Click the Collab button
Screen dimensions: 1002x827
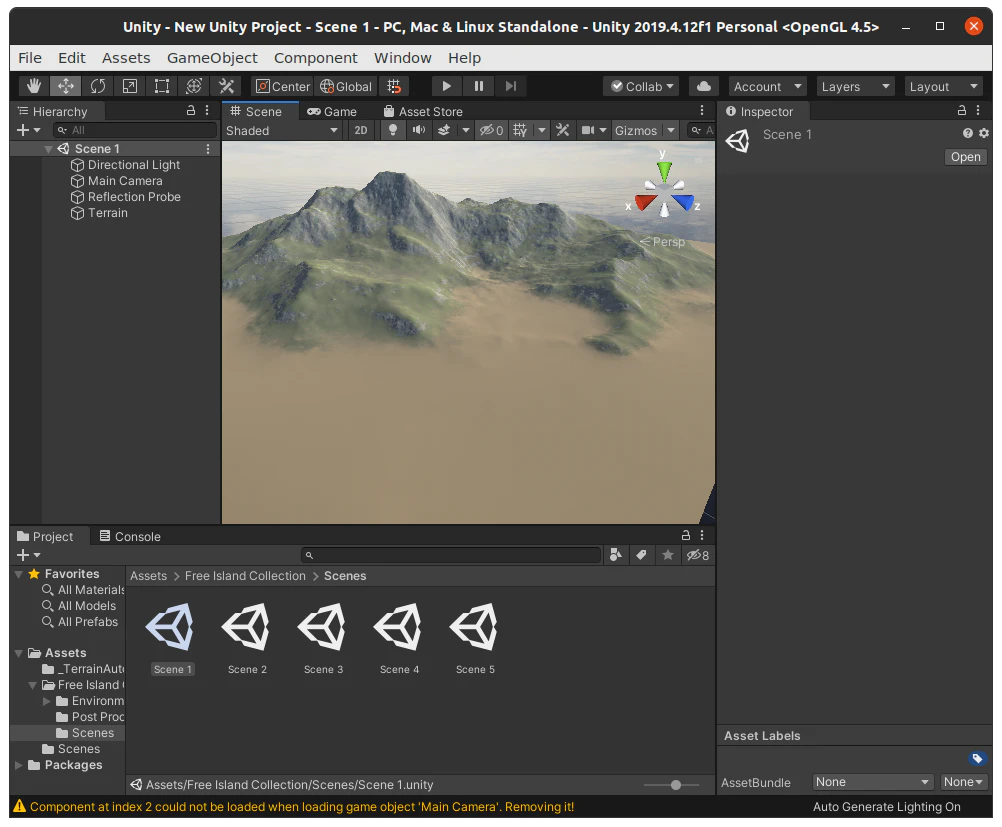(x=641, y=87)
